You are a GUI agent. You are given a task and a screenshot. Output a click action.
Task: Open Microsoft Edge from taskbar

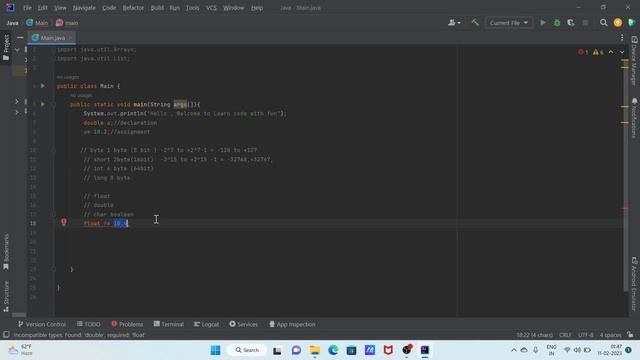(x=333, y=350)
